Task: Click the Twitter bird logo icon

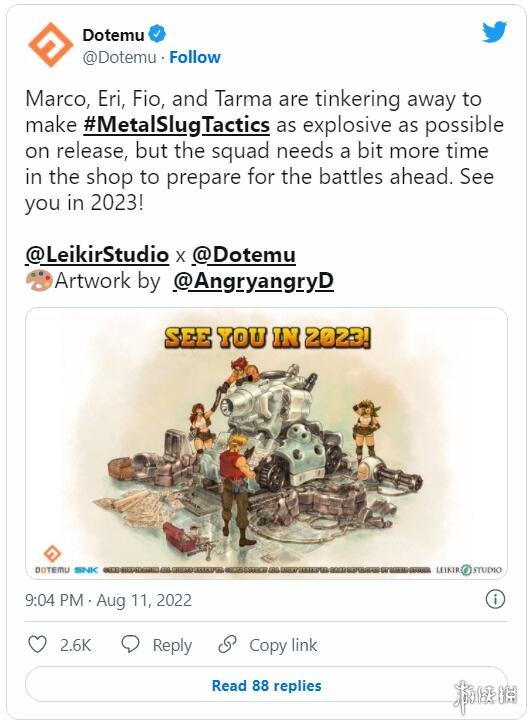Action: click(x=494, y=32)
